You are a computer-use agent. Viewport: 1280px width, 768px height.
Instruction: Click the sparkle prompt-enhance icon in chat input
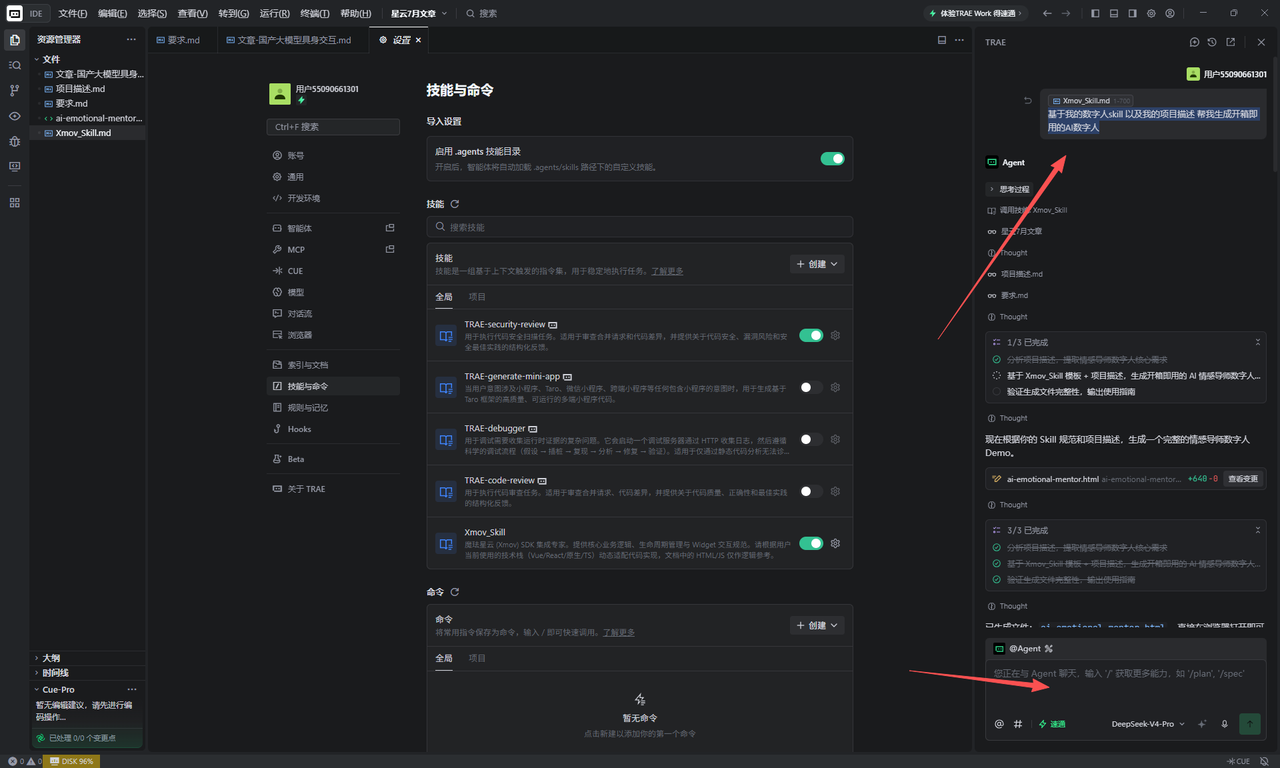tap(1202, 724)
